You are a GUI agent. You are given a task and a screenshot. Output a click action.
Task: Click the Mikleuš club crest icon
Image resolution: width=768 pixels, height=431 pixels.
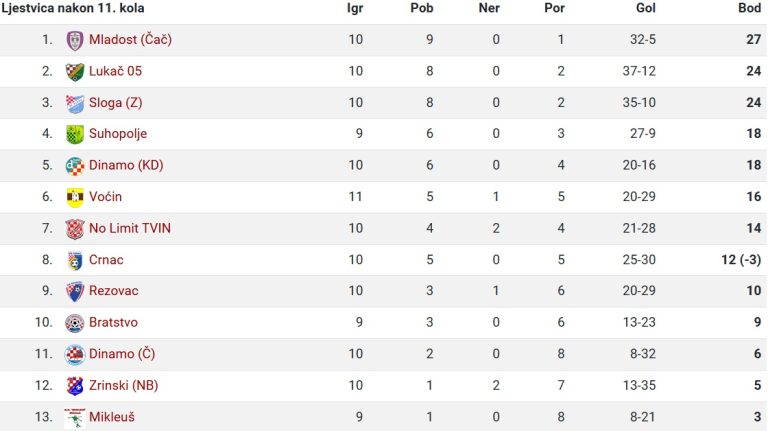(x=74, y=417)
